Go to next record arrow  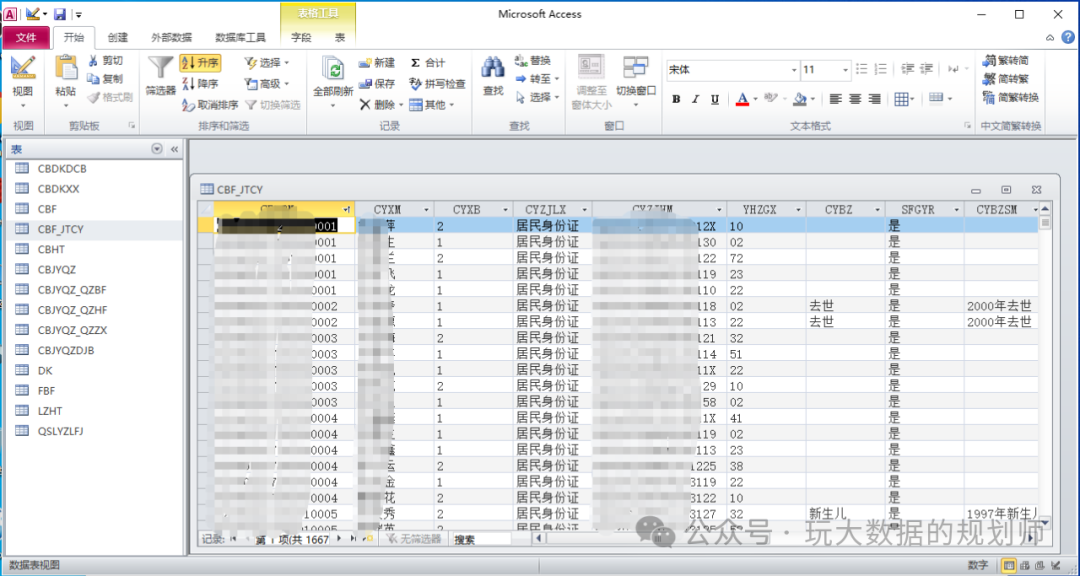click(x=339, y=539)
